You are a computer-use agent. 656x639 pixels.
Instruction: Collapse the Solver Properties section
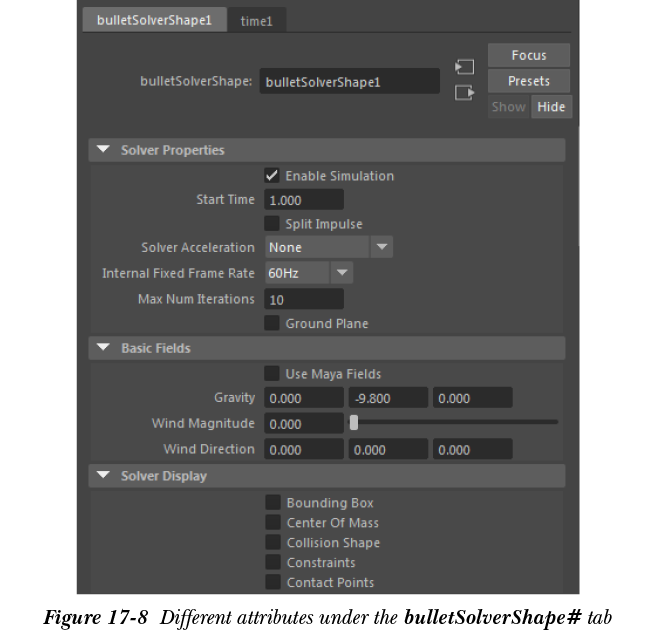pyautogui.click(x=103, y=151)
